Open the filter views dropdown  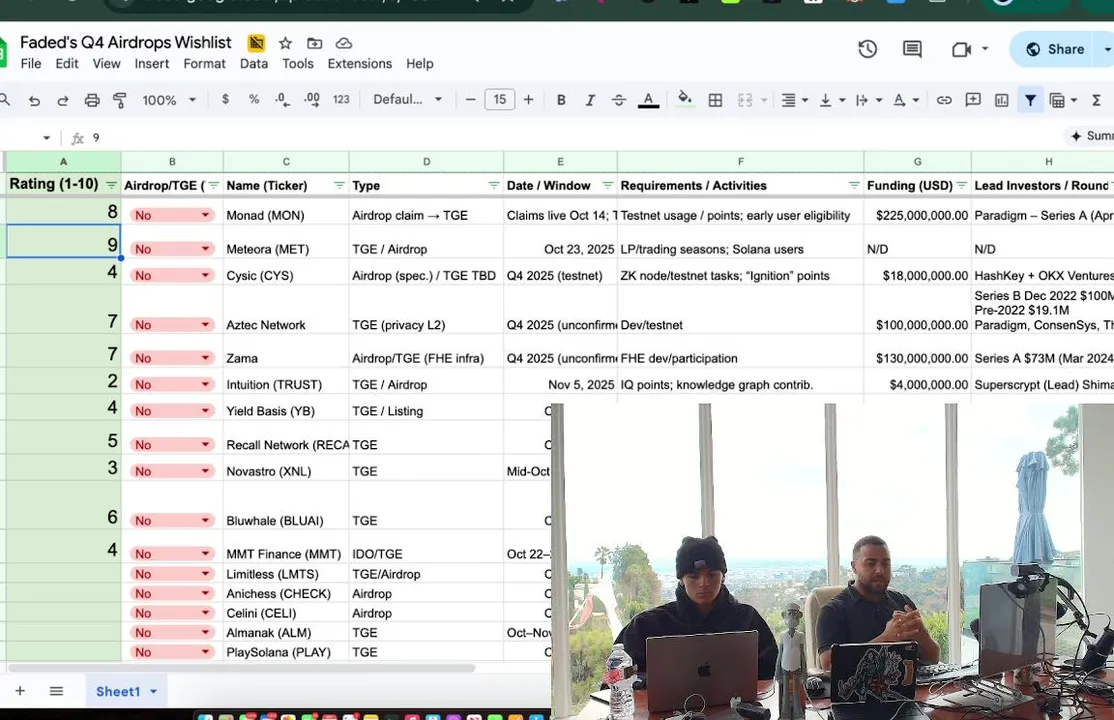[1064, 100]
